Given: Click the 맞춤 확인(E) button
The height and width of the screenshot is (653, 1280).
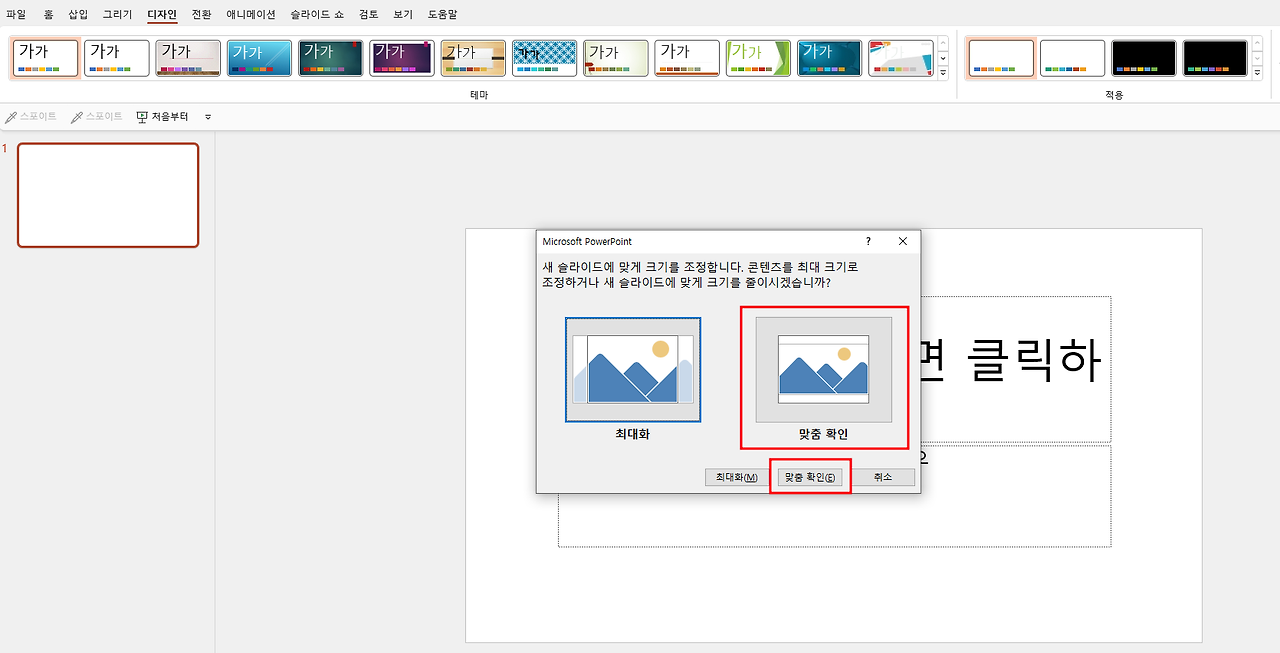Looking at the screenshot, I should (x=810, y=478).
